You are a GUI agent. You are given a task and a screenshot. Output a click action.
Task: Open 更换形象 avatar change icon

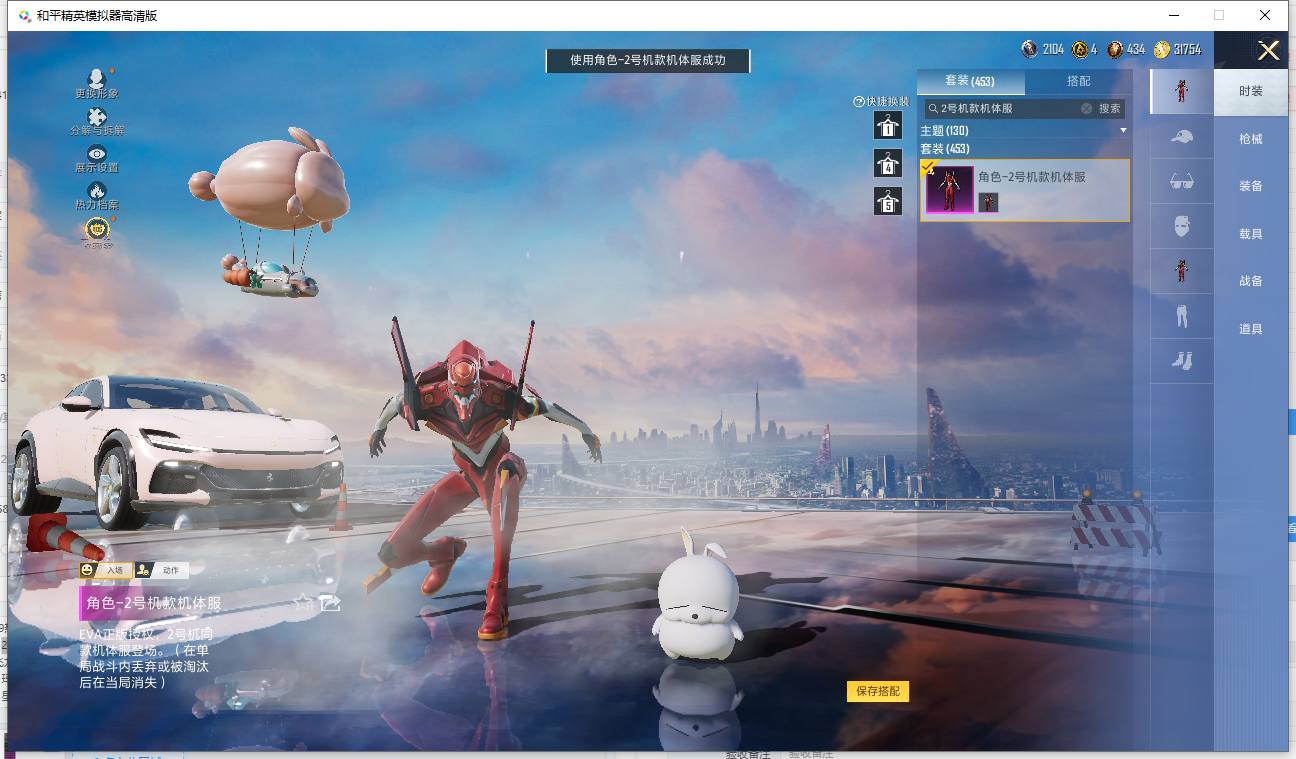pyautogui.click(x=96, y=79)
